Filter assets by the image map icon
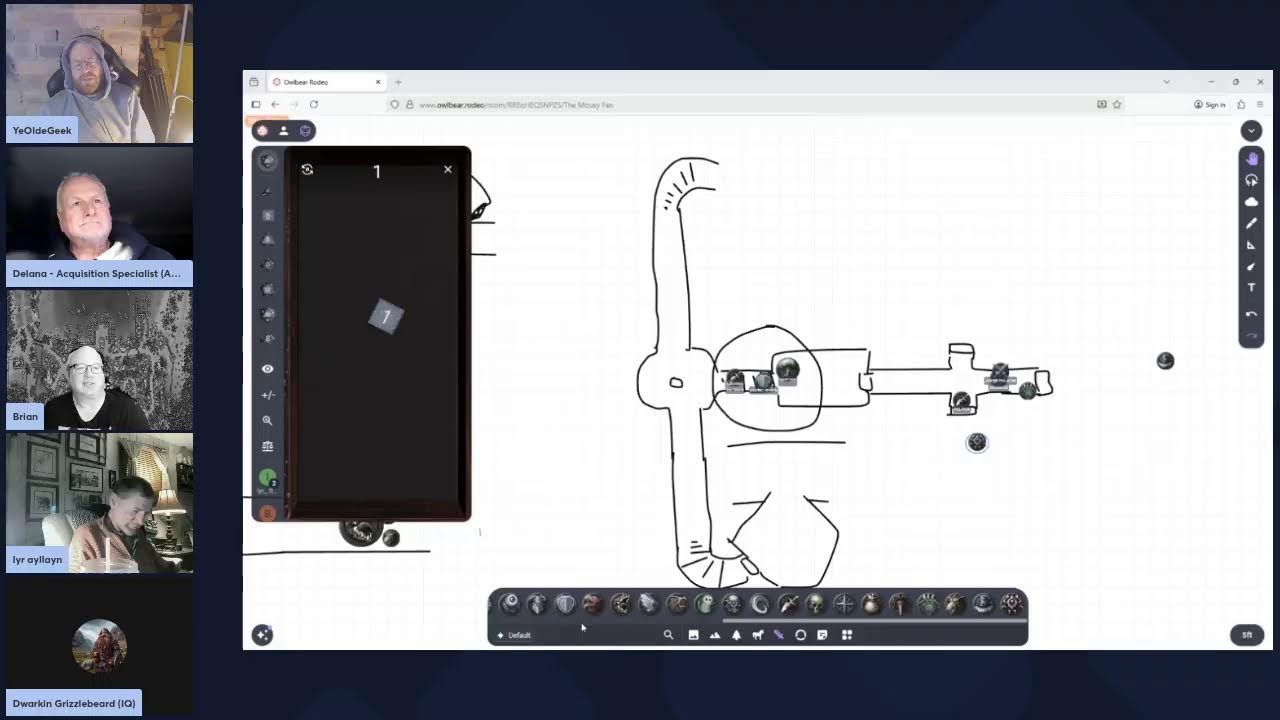The width and height of the screenshot is (1280, 720). 693,635
